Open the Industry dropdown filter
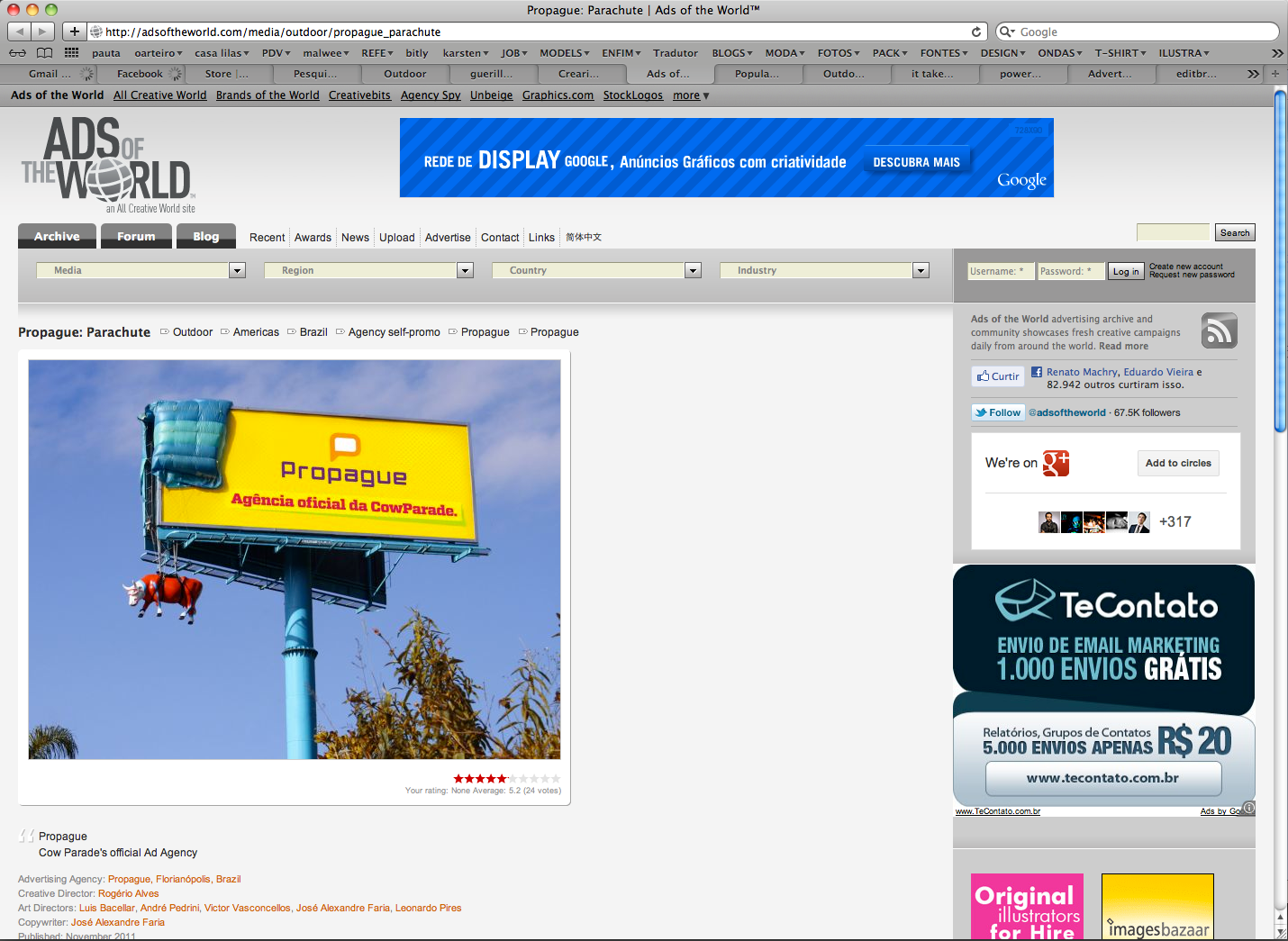This screenshot has width=1288, height=941. pyautogui.click(x=824, y=270)
